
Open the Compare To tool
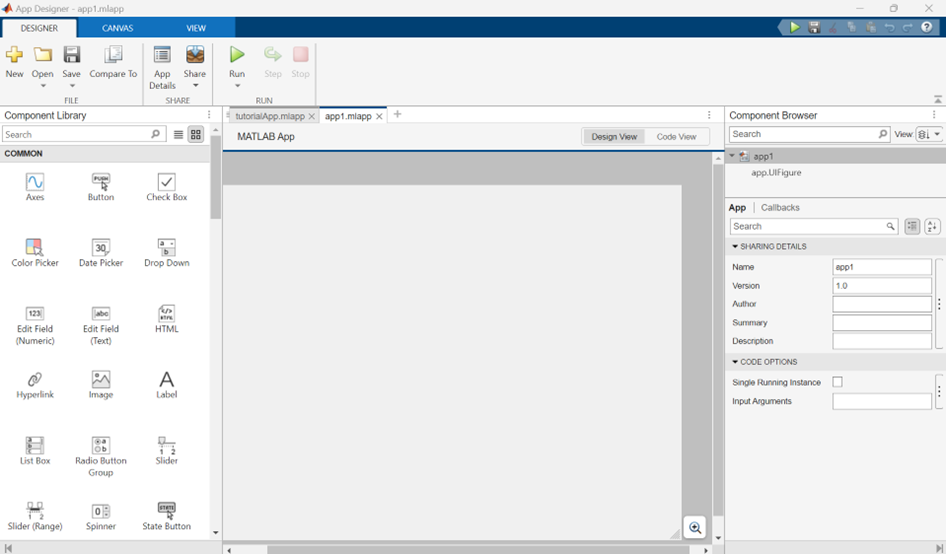point(113,62)
